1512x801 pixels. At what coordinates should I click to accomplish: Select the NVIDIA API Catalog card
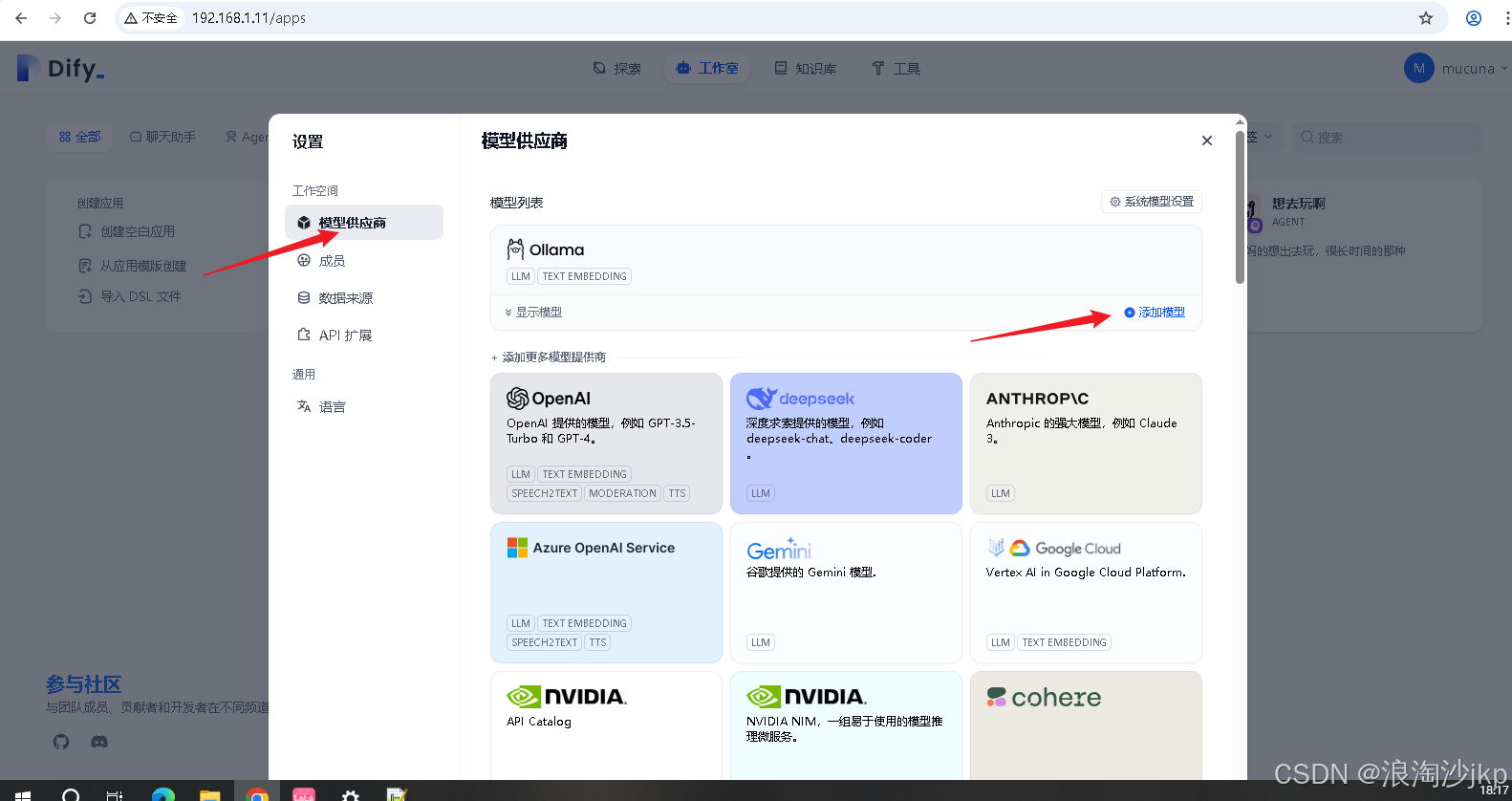coord(606,726)
